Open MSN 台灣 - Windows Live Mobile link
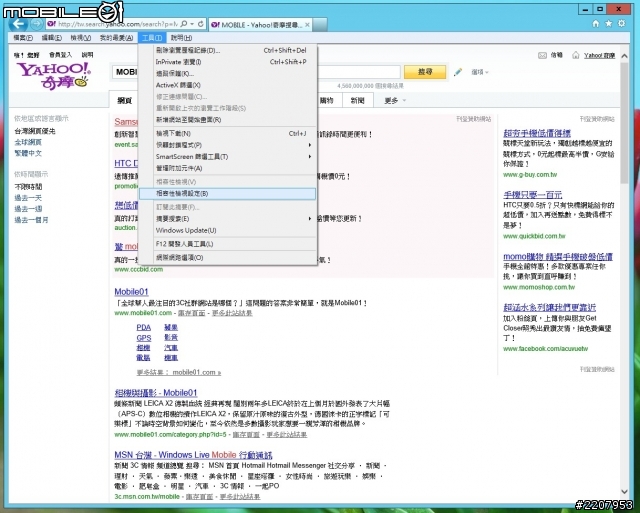Image resolution: width=640 pixels, height=513 pixels. pos(193,455)
